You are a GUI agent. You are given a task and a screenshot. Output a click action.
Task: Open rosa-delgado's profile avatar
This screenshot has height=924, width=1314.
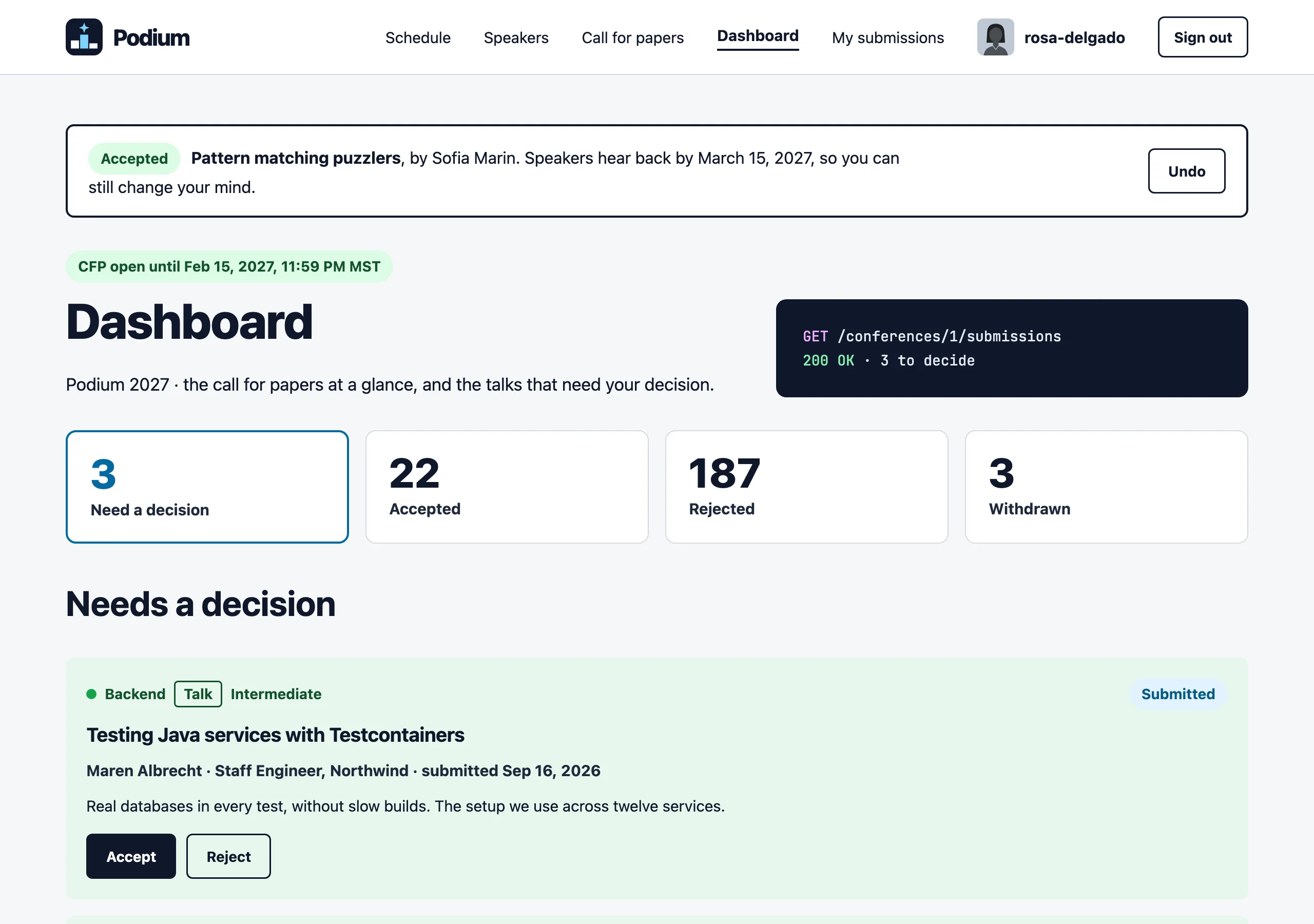(x=995, y=37)
